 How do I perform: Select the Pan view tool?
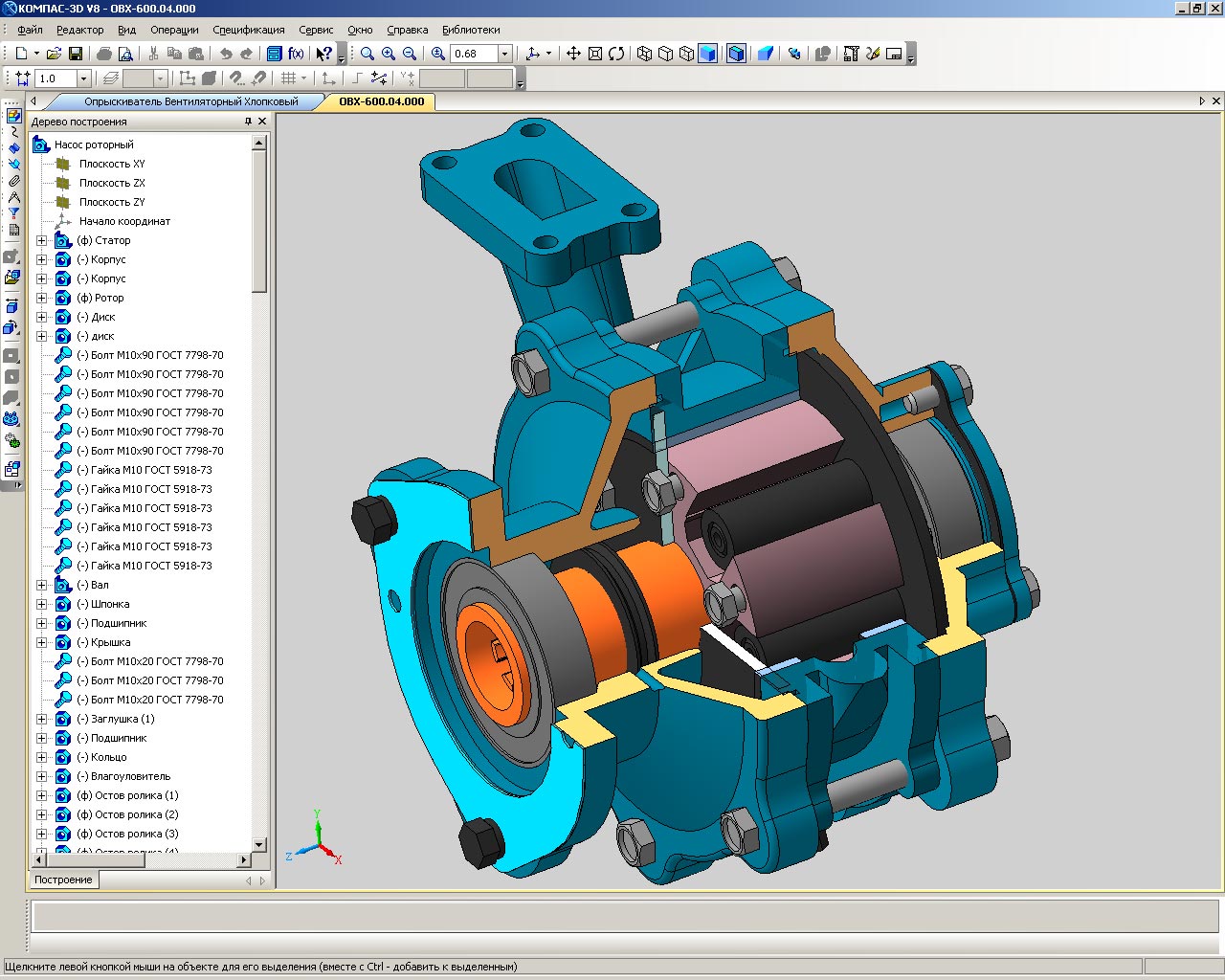click(573, 54)
